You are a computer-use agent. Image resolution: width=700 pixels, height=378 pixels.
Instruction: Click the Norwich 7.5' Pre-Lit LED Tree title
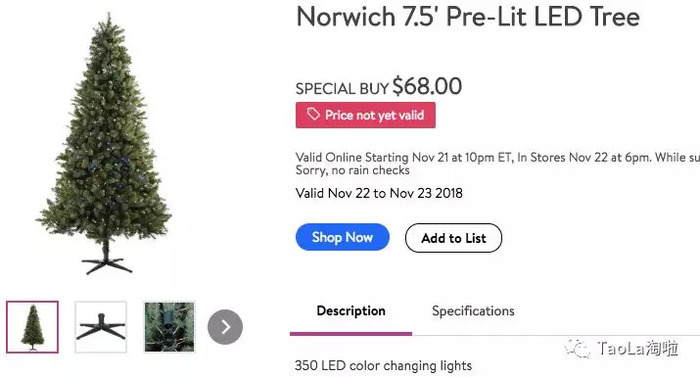point(468,17)
